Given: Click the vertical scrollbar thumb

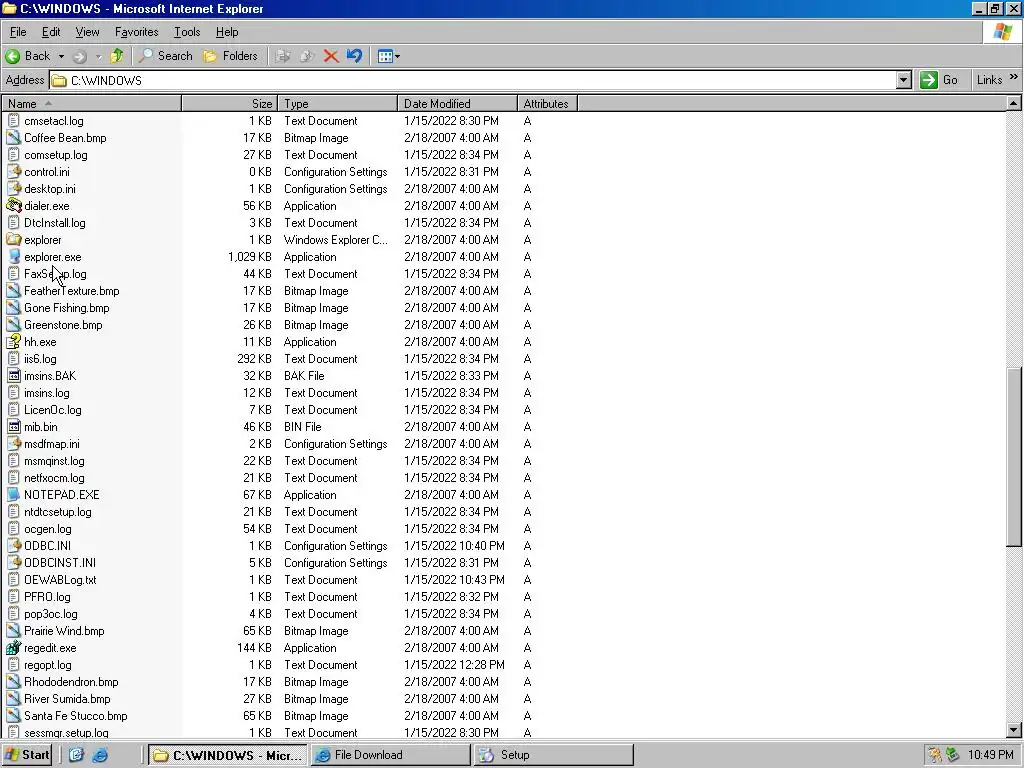Looking at the screenshot, I should [x=1014, y=455].
